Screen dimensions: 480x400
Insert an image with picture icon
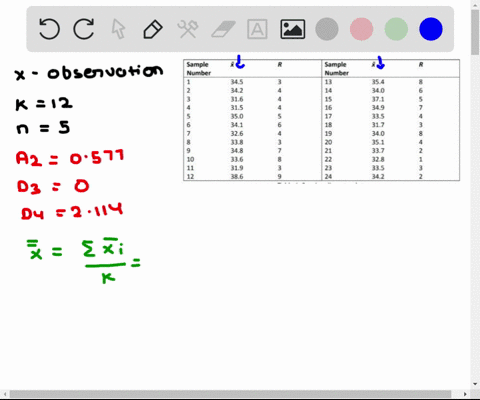[x=292, y=29]
